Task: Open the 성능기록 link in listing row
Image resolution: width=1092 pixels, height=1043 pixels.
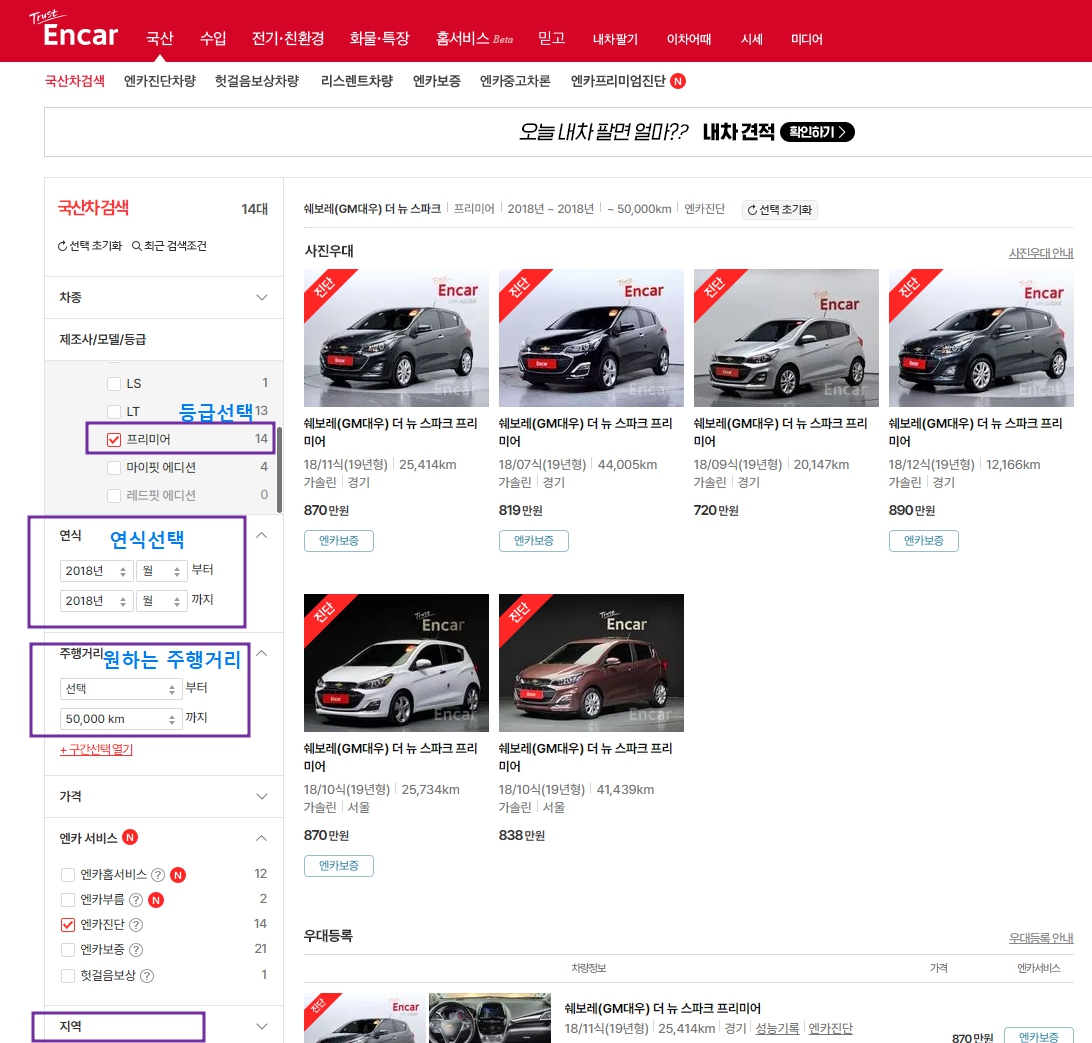Action: click(x=777, y=1028)
